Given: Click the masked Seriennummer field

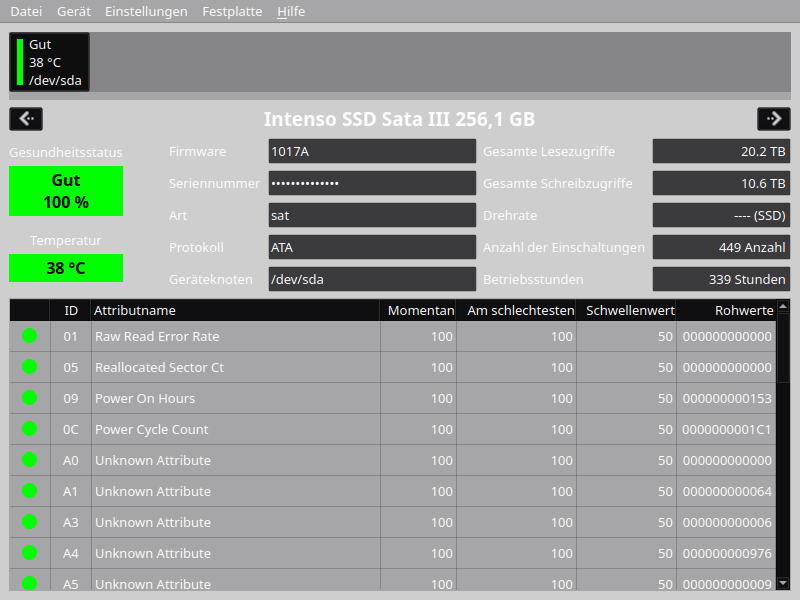Looking at the screenshot, I should coord(372,183).
